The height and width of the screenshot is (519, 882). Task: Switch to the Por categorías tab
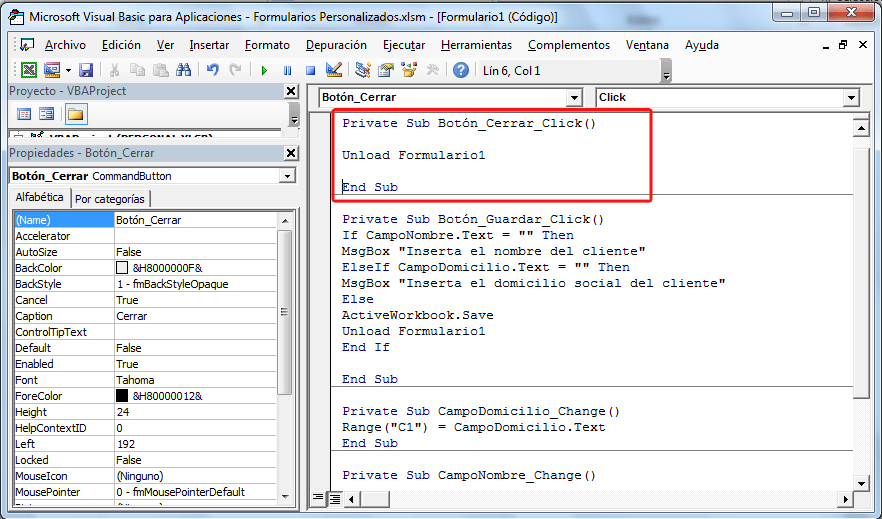(110, 199)
